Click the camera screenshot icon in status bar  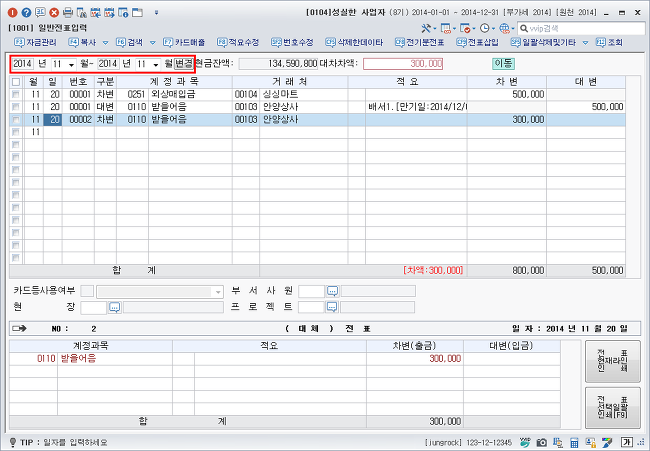pyautogui.click(x=541, y=442)
